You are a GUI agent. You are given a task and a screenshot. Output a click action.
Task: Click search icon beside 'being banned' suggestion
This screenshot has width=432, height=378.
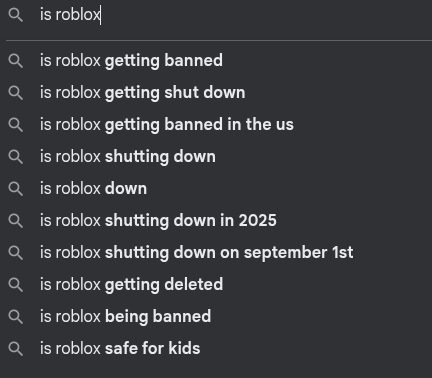(x=16, y=317)
